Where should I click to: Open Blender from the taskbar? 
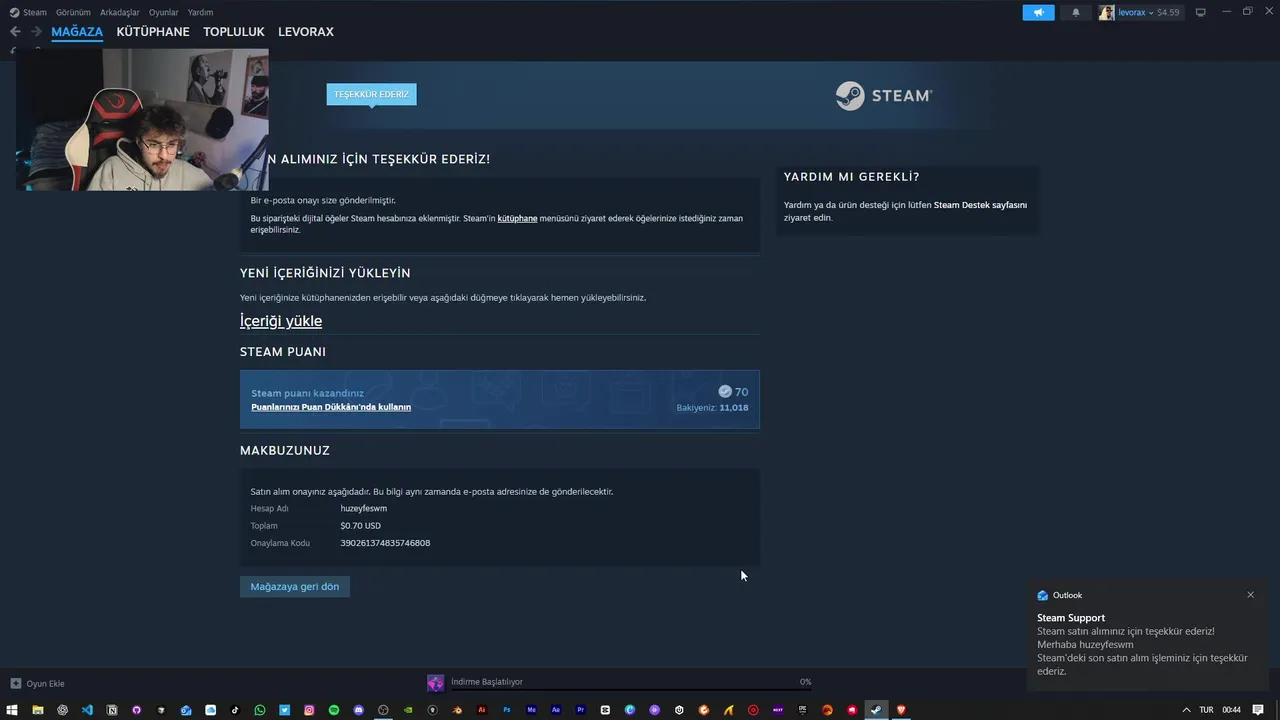pos(457,710)
